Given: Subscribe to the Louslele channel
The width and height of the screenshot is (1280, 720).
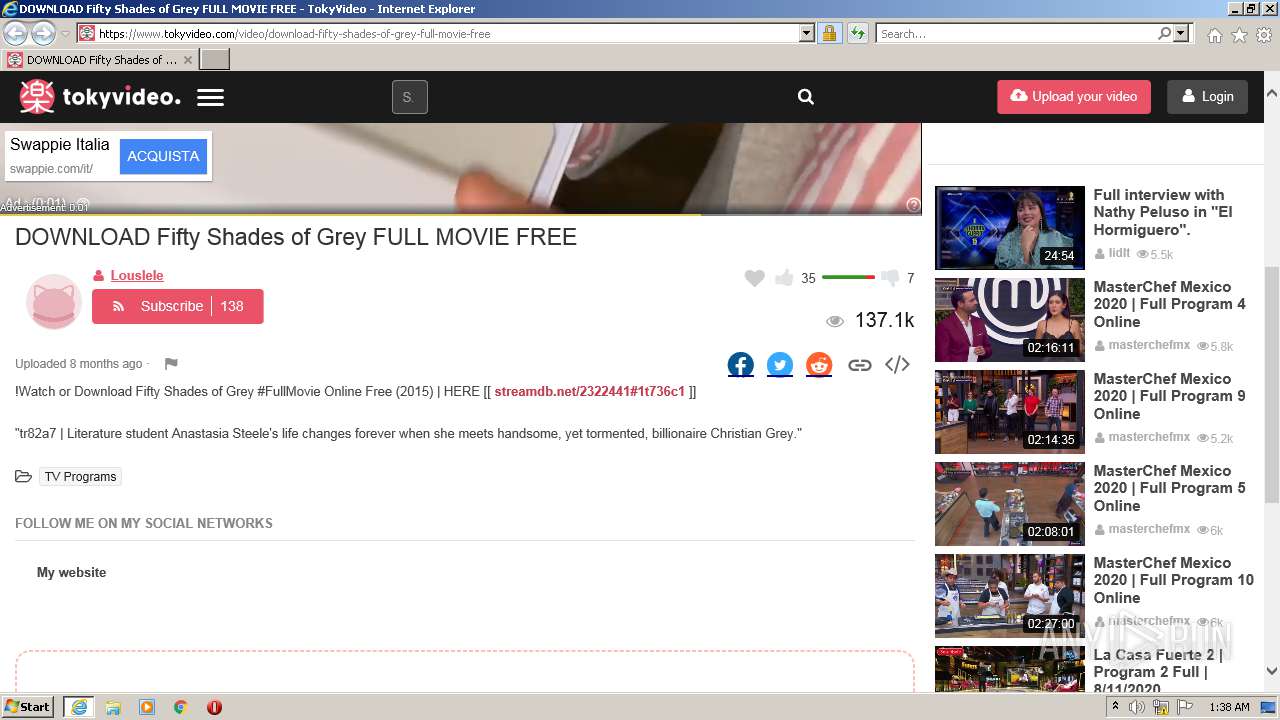Looking at the screenshot, I should [178, 306].
